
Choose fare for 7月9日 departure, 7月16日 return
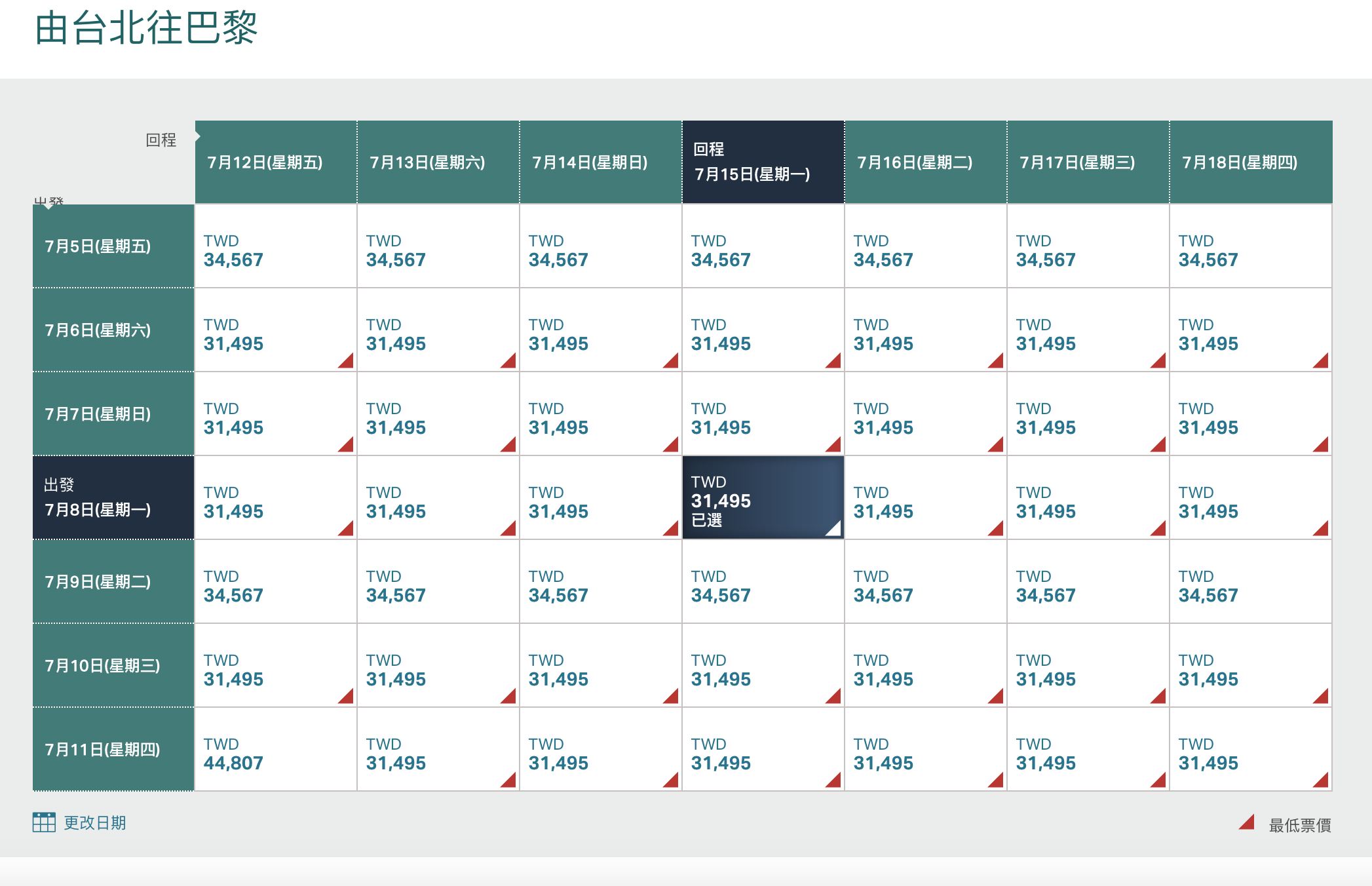point(925,582)
